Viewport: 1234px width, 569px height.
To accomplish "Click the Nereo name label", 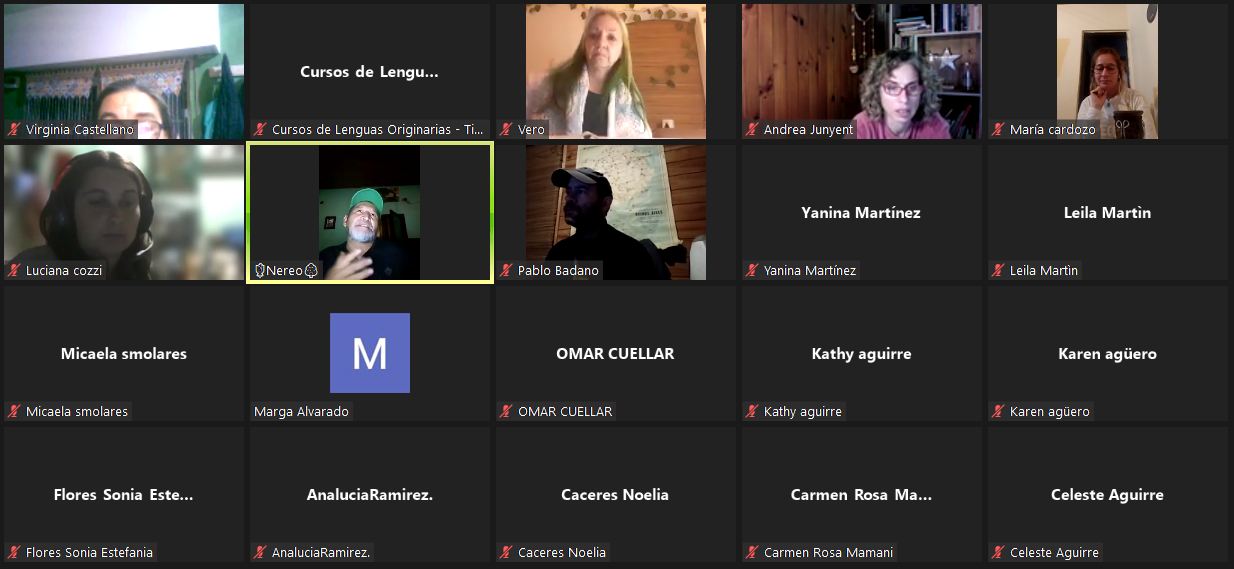I will (284, 271).
